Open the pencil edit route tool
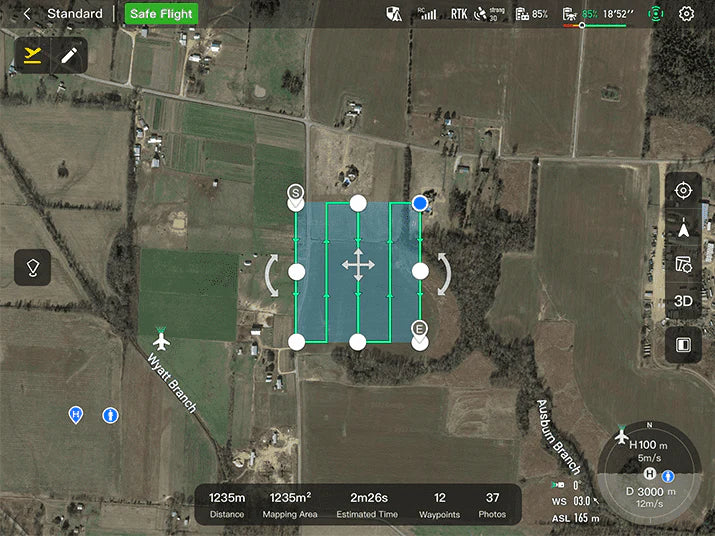Screen dimensions: 715x536 [68, 55]
